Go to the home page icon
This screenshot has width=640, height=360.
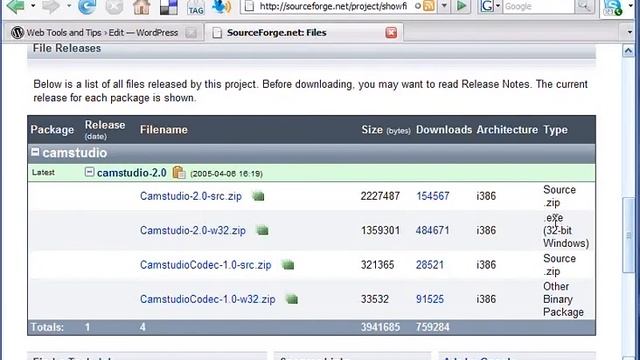point(141,7)
